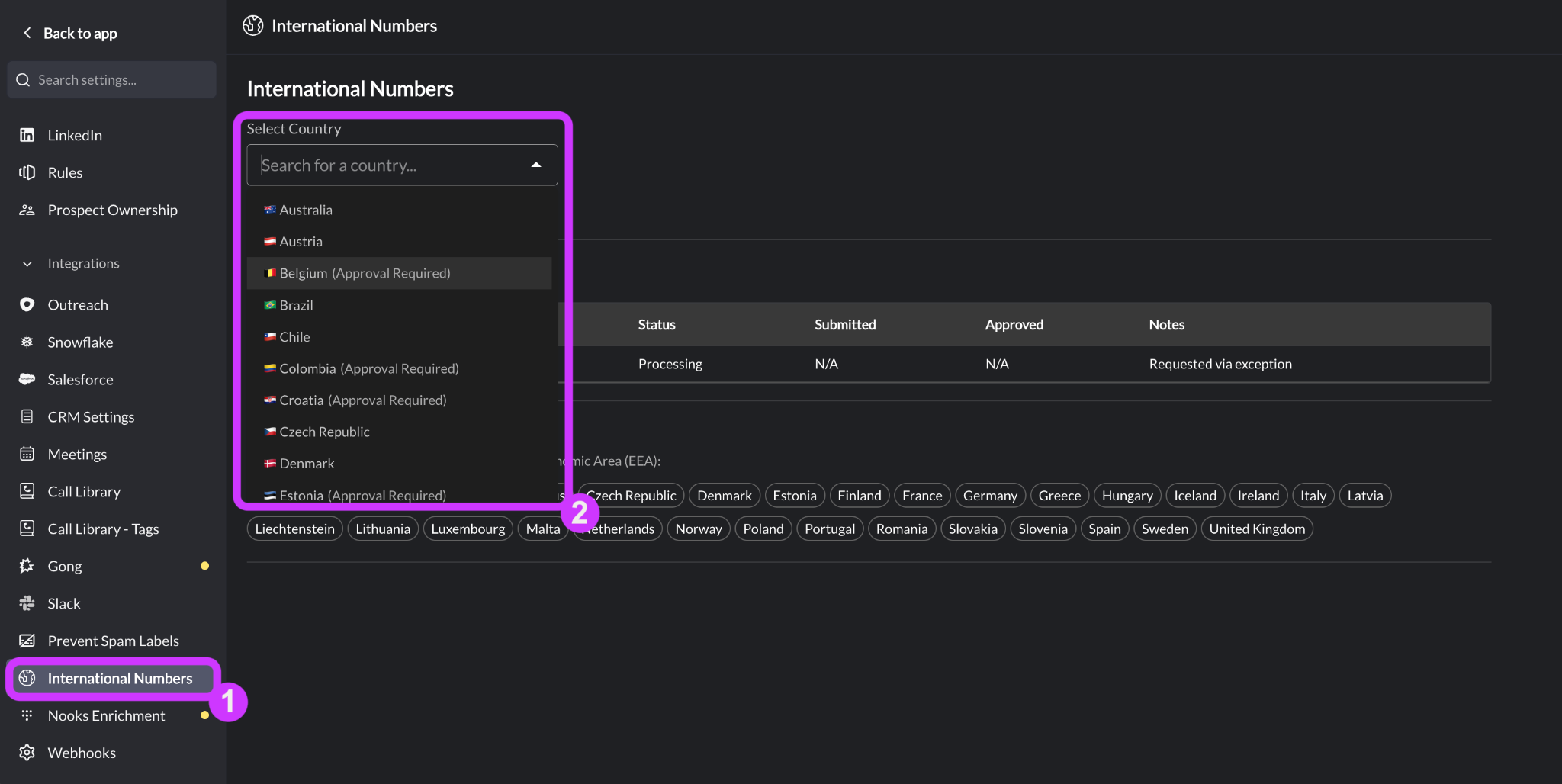Click the Outreach sidebar icon
Image resolution: width=1562 pixels, height=784 pixels.
coord(27,304)
